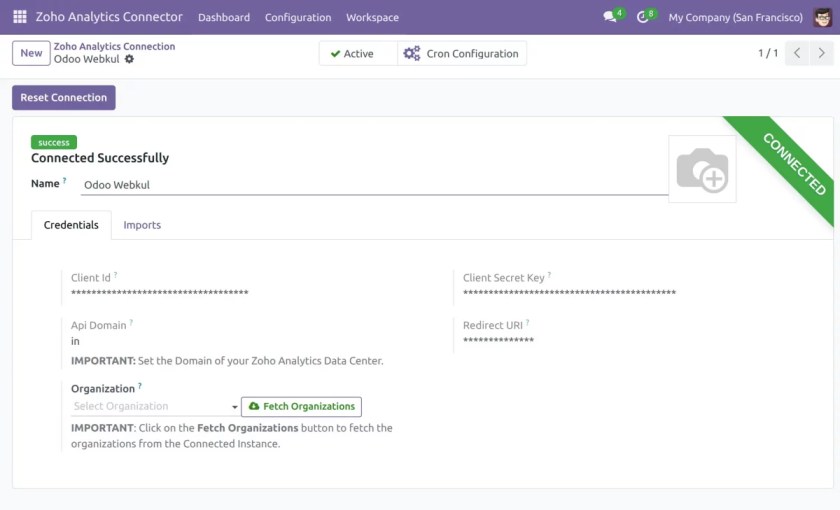Click the Cron Configuration gears icon

click(411, 54)
